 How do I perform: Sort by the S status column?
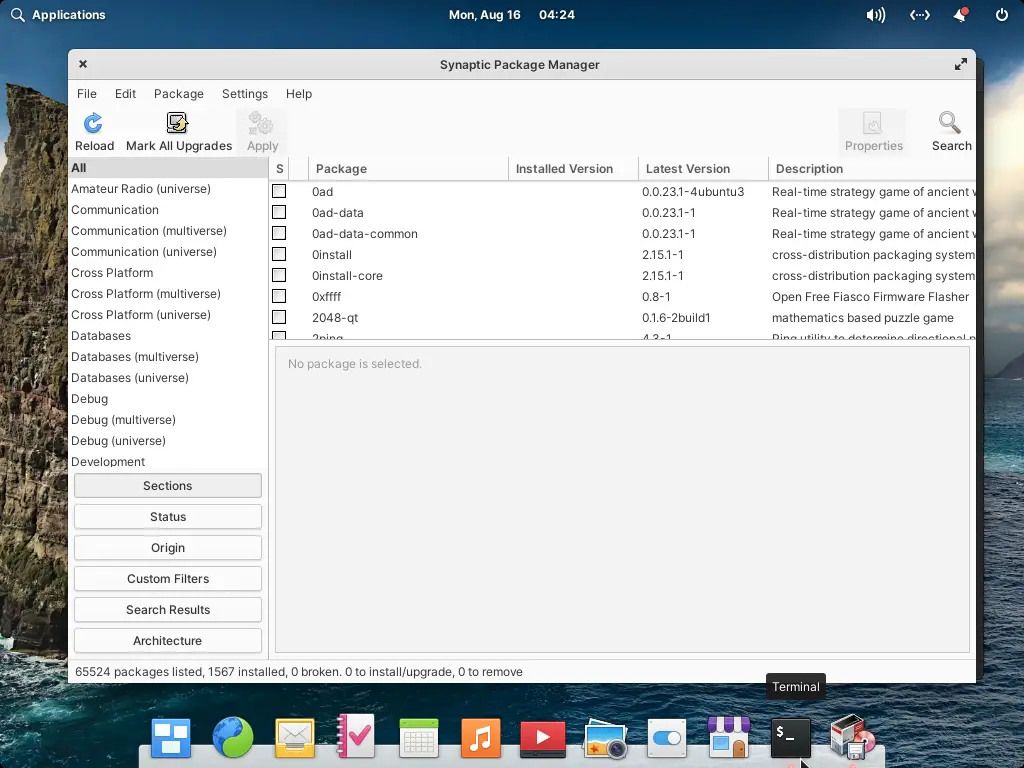tap(279, 168)
